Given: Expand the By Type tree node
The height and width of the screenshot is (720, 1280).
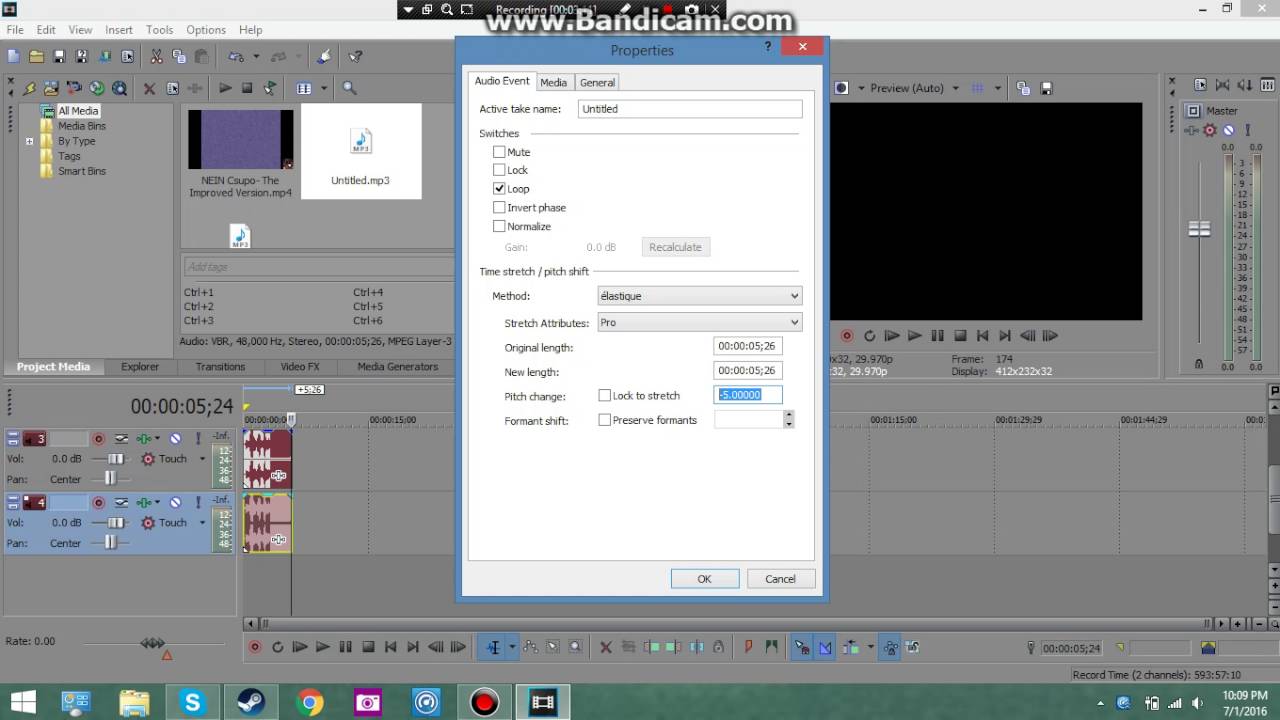Looking at the screenshot, I should [x=30, y=141].
